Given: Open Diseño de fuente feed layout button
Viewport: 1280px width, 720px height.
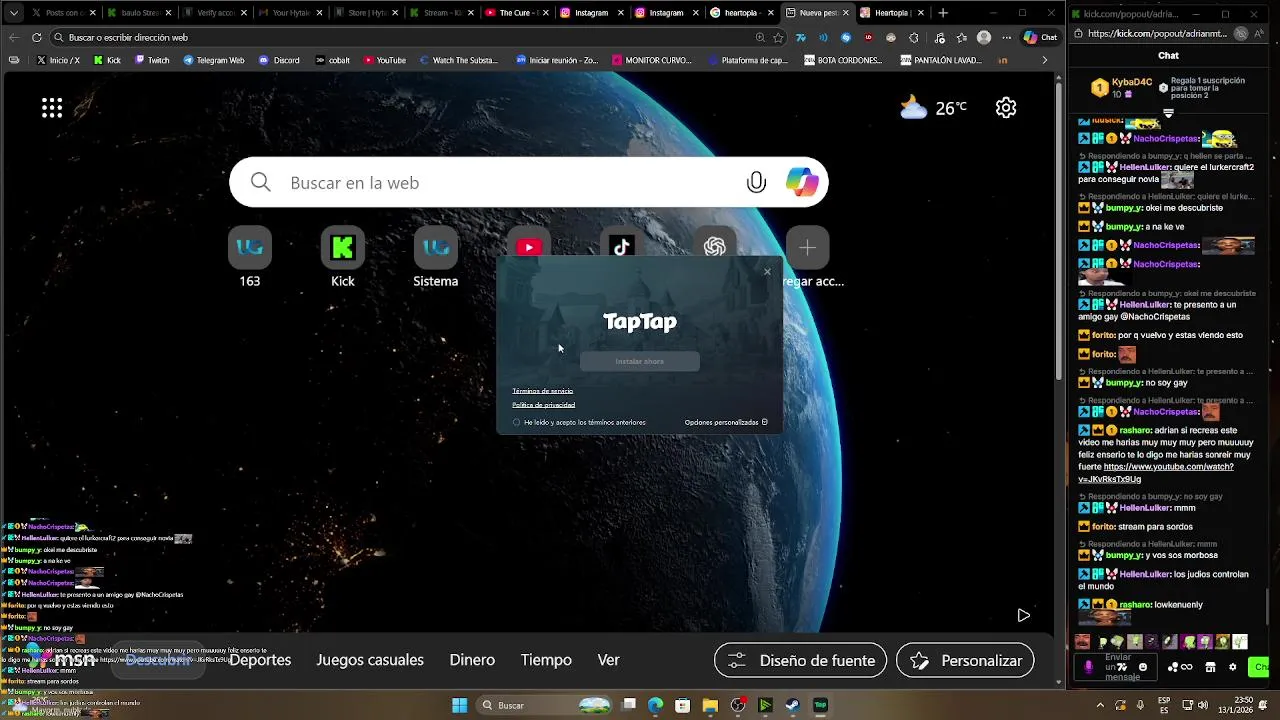Looking at the screenshot, I should click(800, 660).
